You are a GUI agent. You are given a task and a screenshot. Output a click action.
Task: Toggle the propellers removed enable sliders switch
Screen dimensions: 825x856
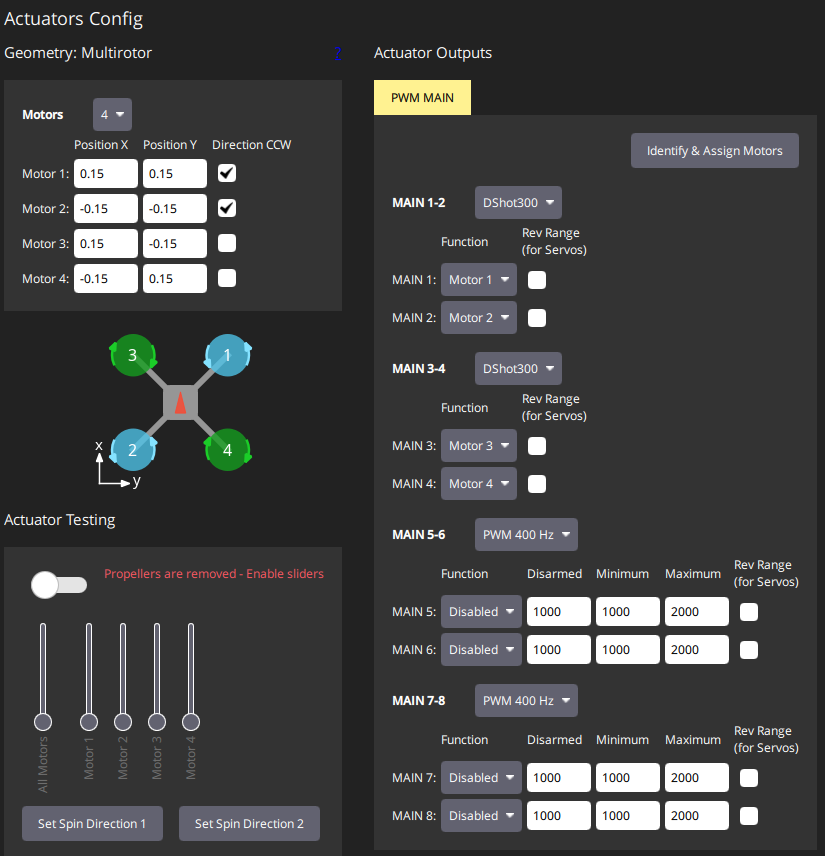pos(58,585)
